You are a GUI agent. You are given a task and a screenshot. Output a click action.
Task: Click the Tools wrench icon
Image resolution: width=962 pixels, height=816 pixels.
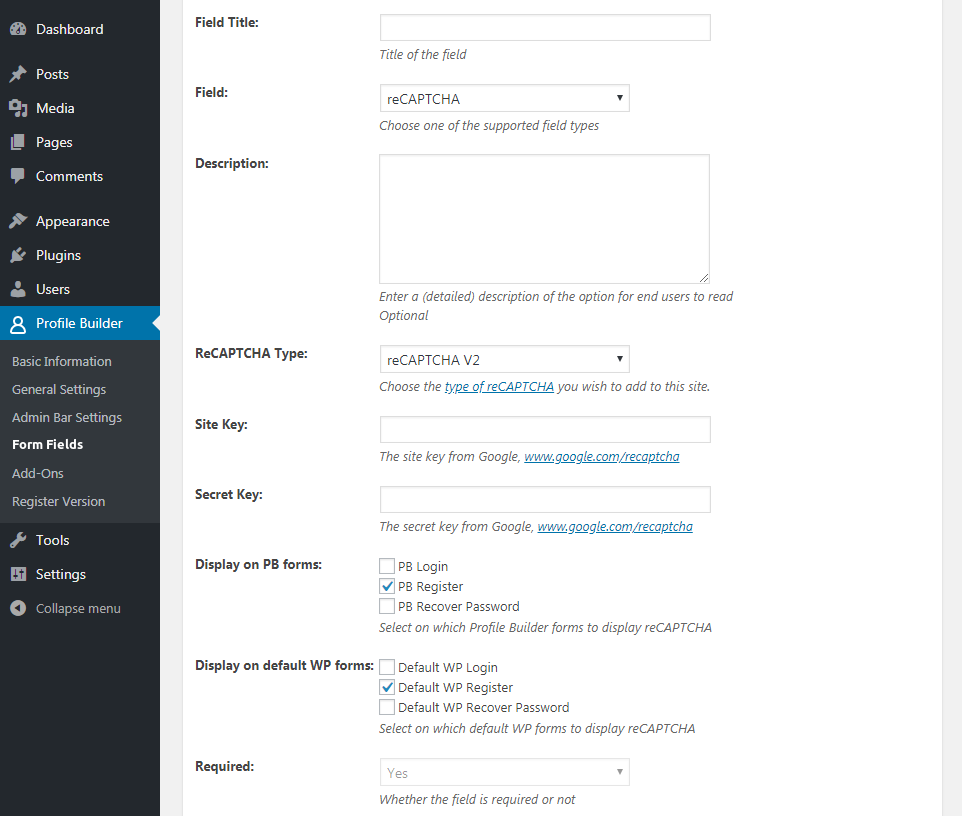point(18,540)
